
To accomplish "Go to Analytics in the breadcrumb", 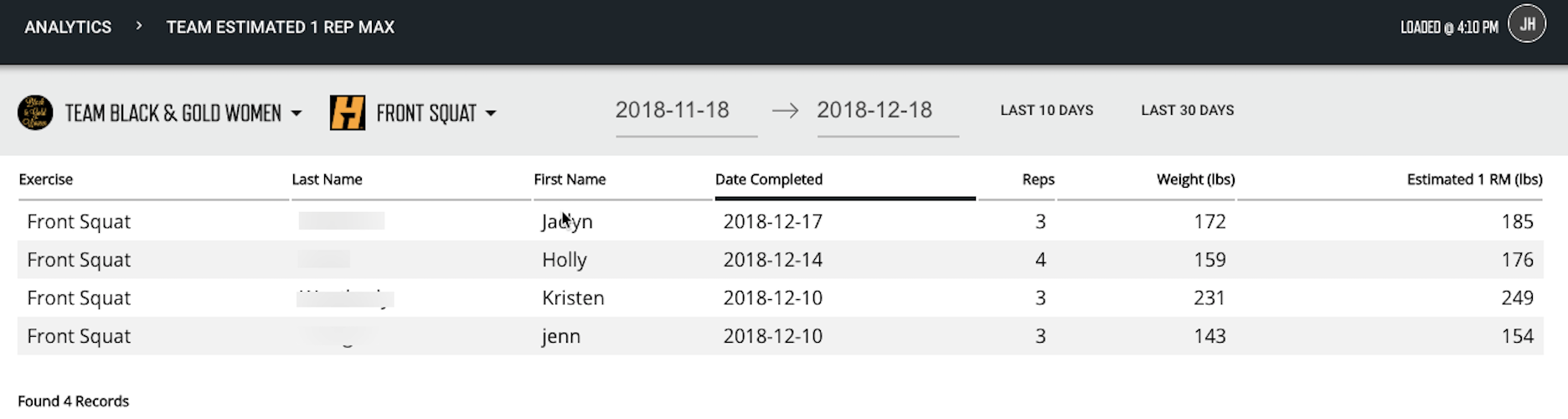I will click(x=68, y=27).
